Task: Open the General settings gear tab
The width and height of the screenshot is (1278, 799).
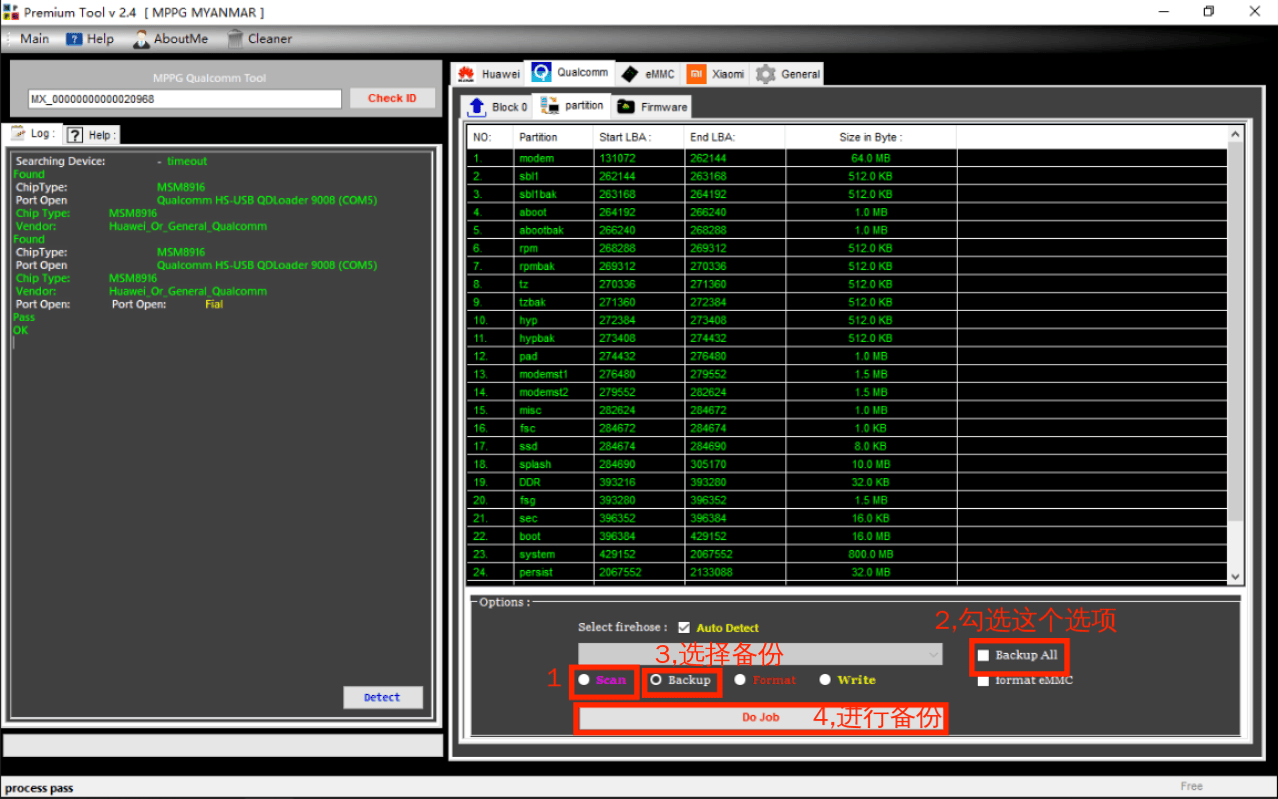Action: (x=788, y=74)
